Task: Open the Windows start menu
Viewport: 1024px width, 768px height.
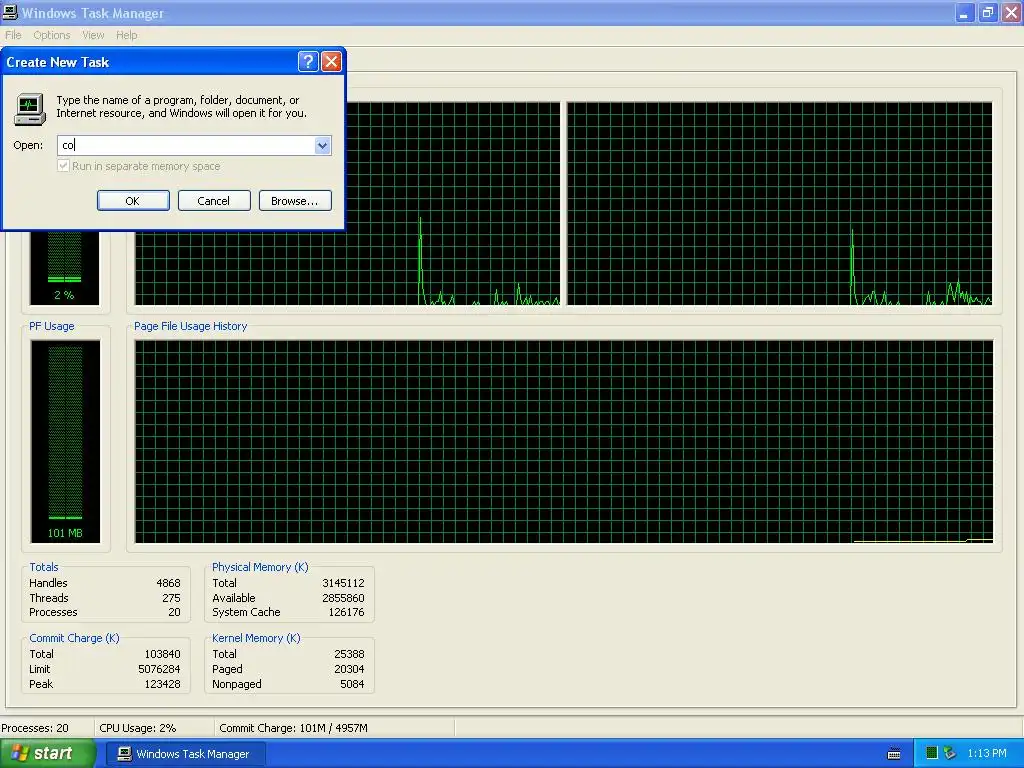Action: [47, 754]
